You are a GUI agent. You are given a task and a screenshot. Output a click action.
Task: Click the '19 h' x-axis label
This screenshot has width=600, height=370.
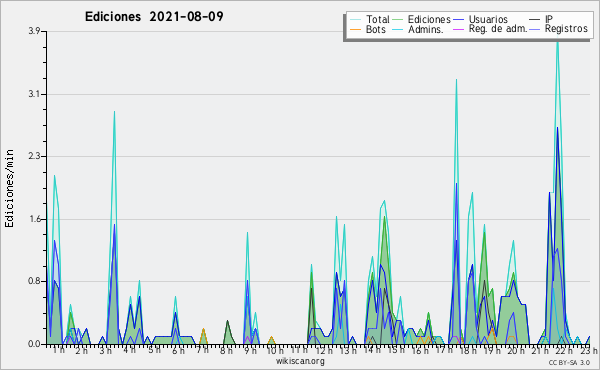click(x=492, y=350)
